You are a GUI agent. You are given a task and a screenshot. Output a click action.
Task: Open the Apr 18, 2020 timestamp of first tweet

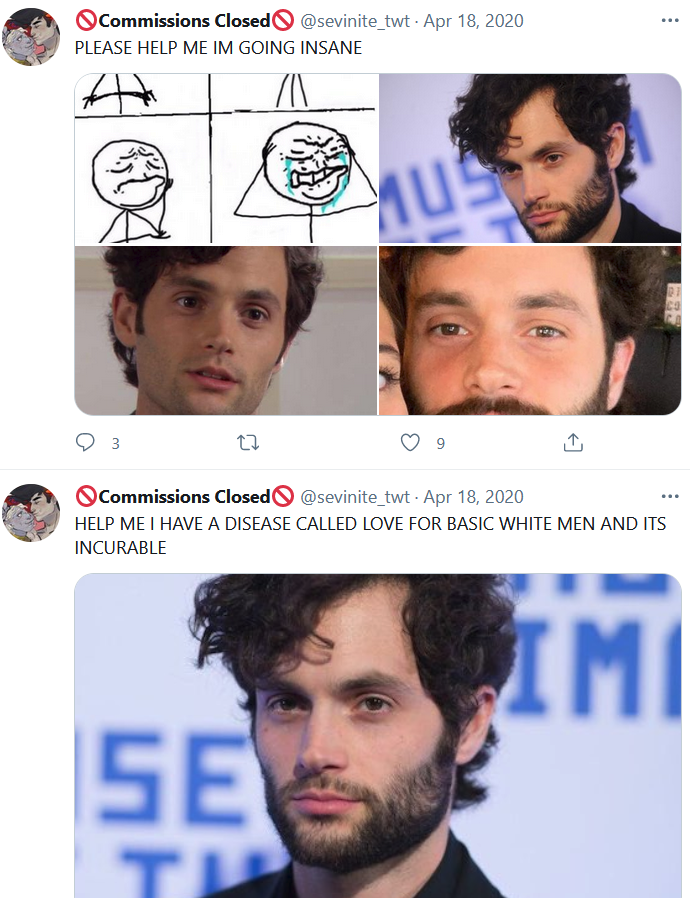coord(474,21)
